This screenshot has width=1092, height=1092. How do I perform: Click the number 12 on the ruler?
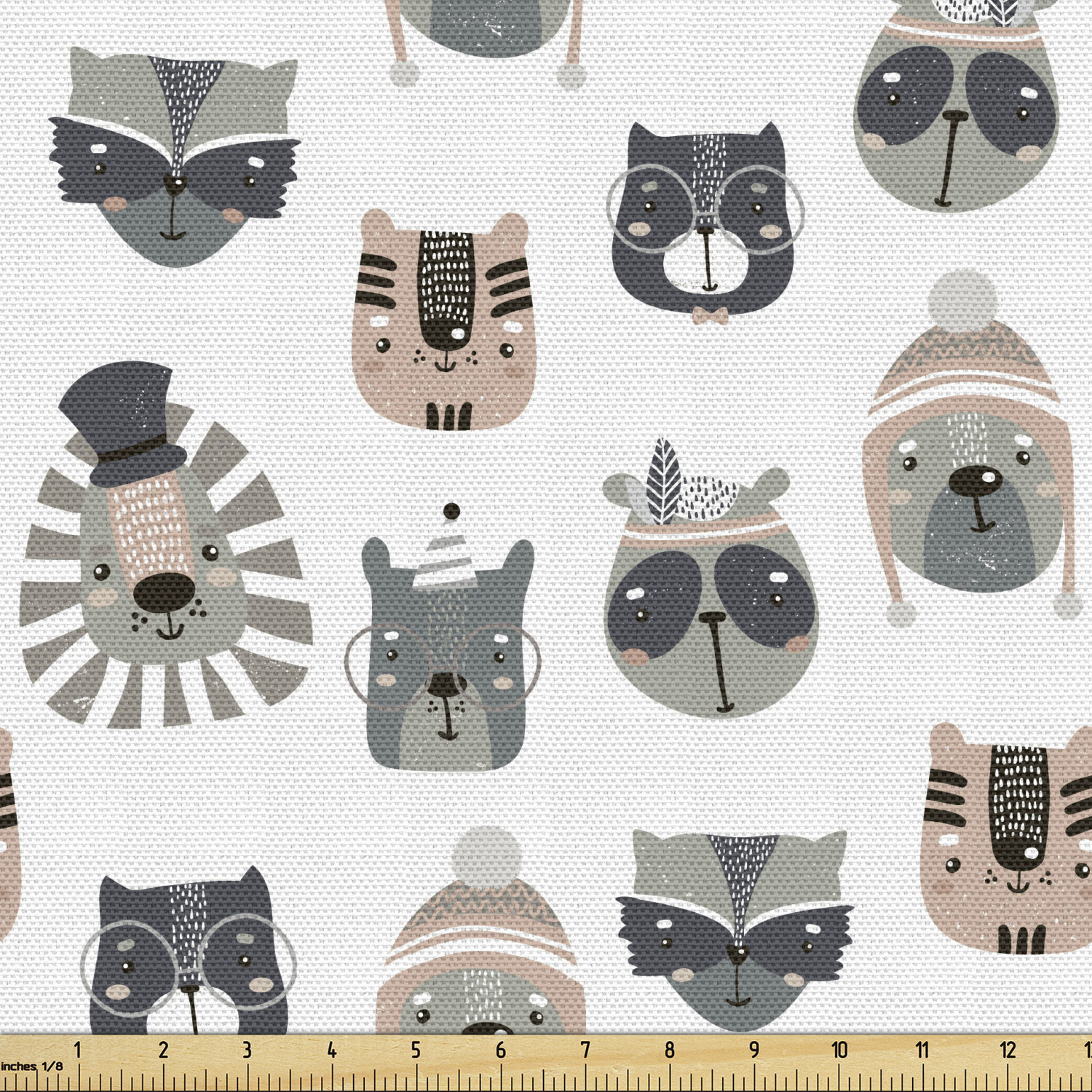click(x=1008, y=1050)
